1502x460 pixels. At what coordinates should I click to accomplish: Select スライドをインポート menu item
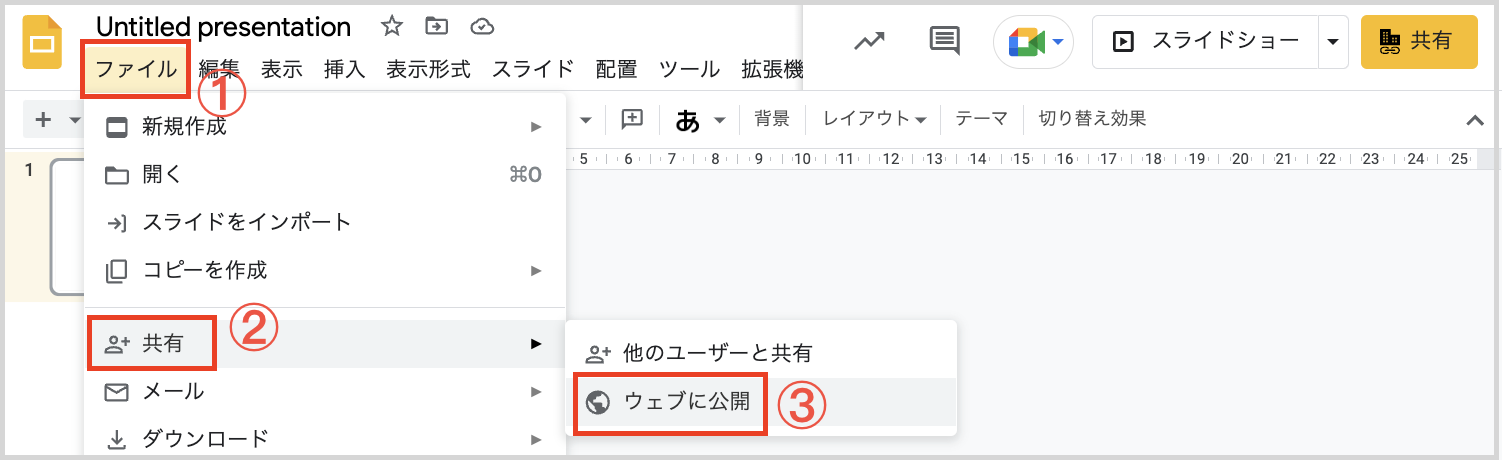click(x=325, y=222)
